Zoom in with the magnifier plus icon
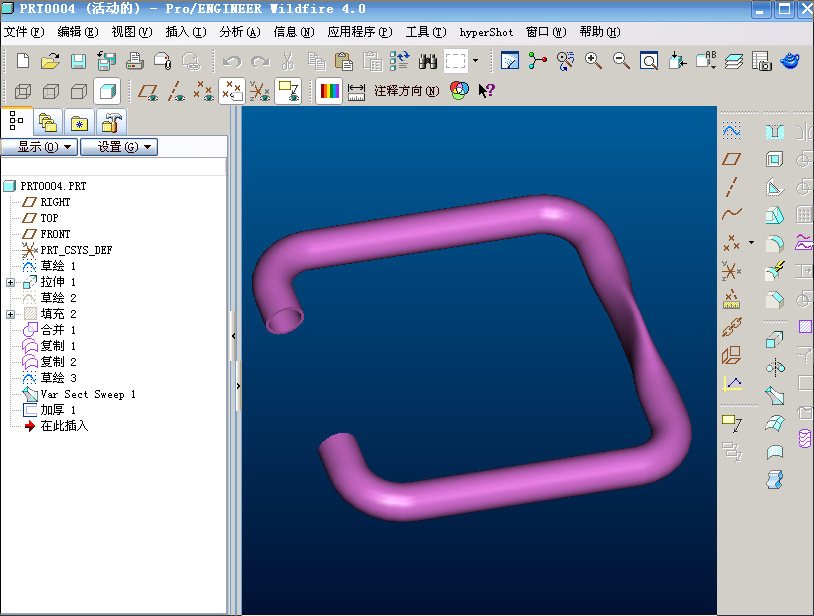Screen dimensions: 814x616 point(593,61)
